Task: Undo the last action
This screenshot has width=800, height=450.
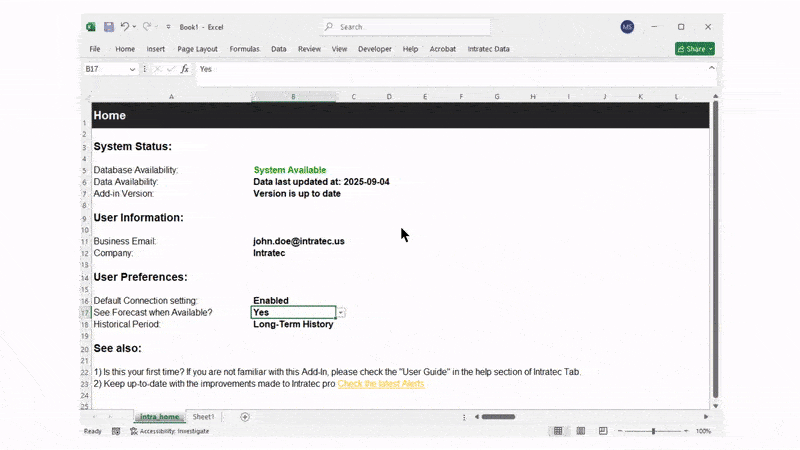Action: (x=124, y=27)
